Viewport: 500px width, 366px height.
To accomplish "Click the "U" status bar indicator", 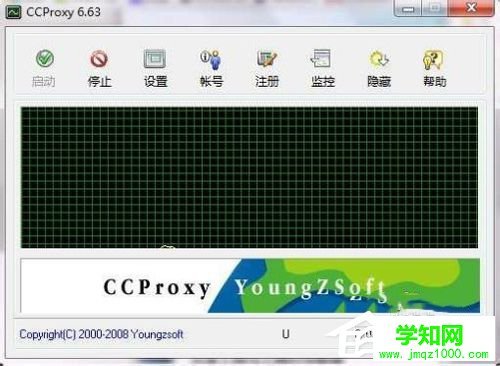I will coord(286,334).
